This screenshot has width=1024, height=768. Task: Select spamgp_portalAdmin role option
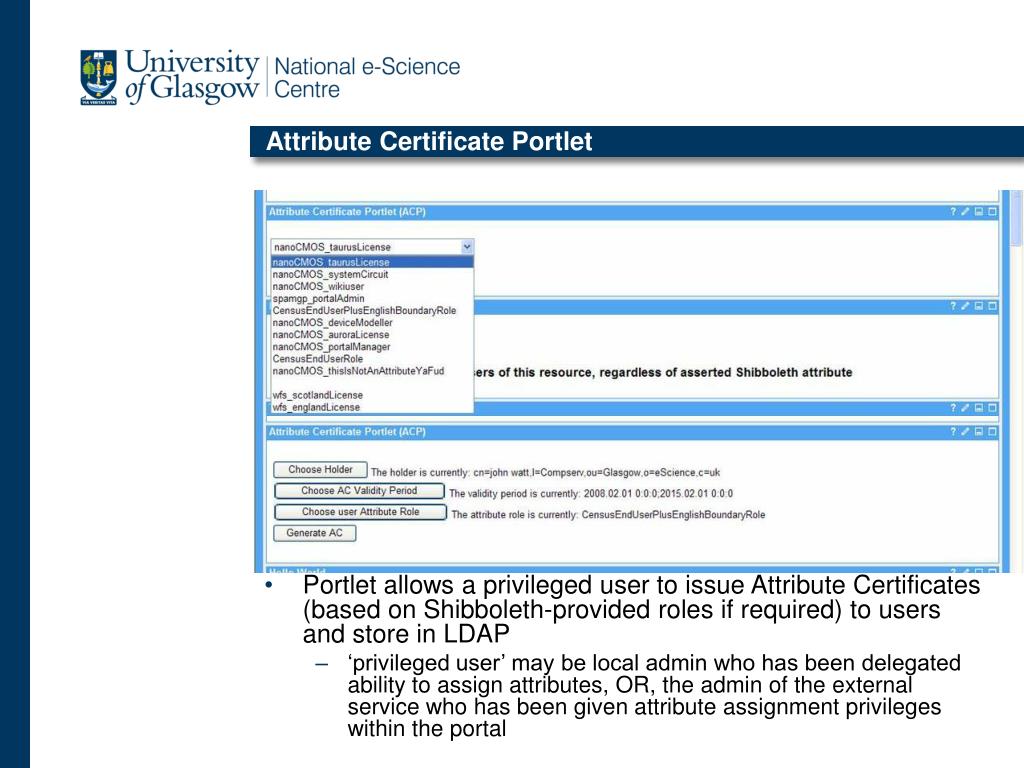[x=372, y=298]
